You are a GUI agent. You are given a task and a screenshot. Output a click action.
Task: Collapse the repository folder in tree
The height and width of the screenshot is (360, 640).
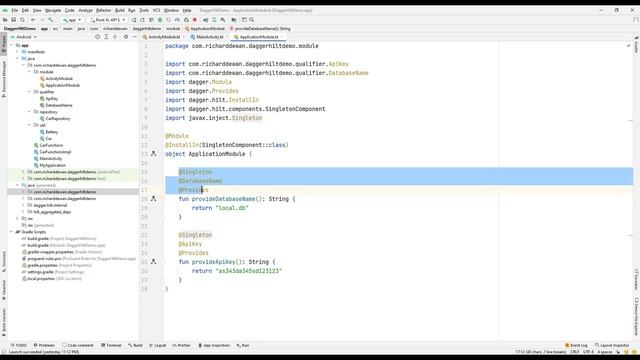tap(29, 112)
